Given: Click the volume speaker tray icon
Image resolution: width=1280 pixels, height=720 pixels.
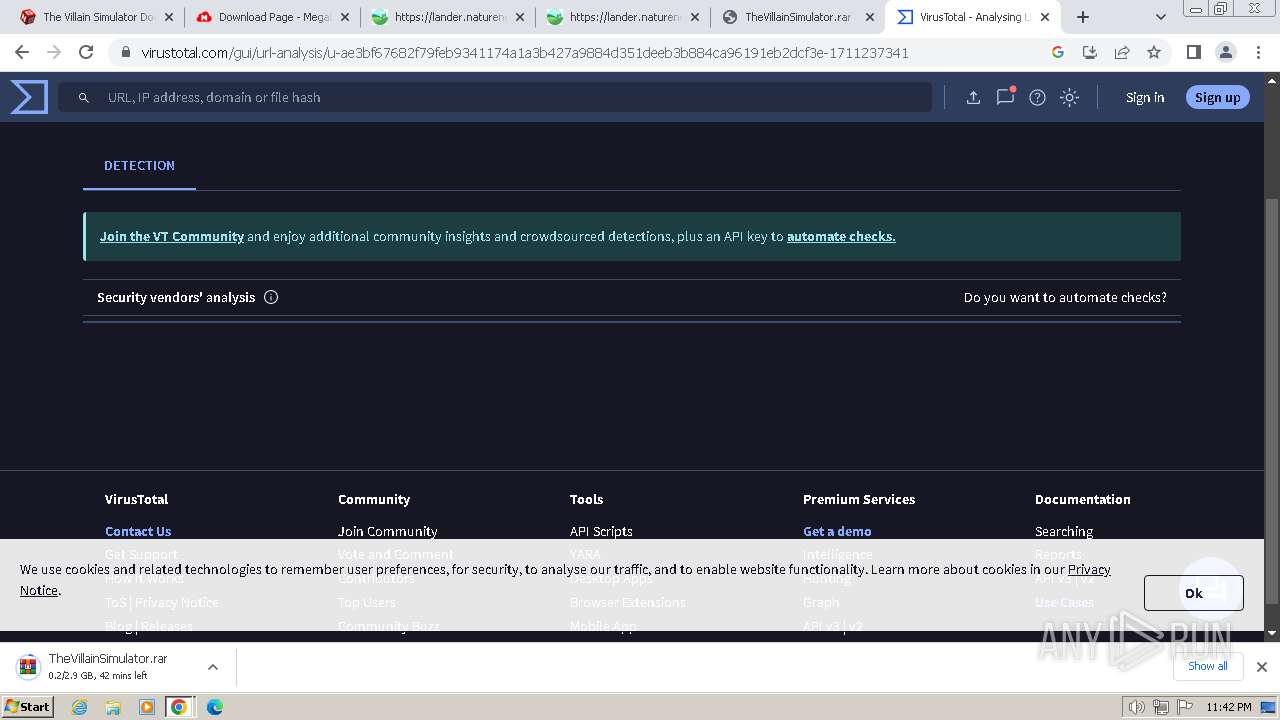Looking at the screenshot, I should tap(1137, 707).
